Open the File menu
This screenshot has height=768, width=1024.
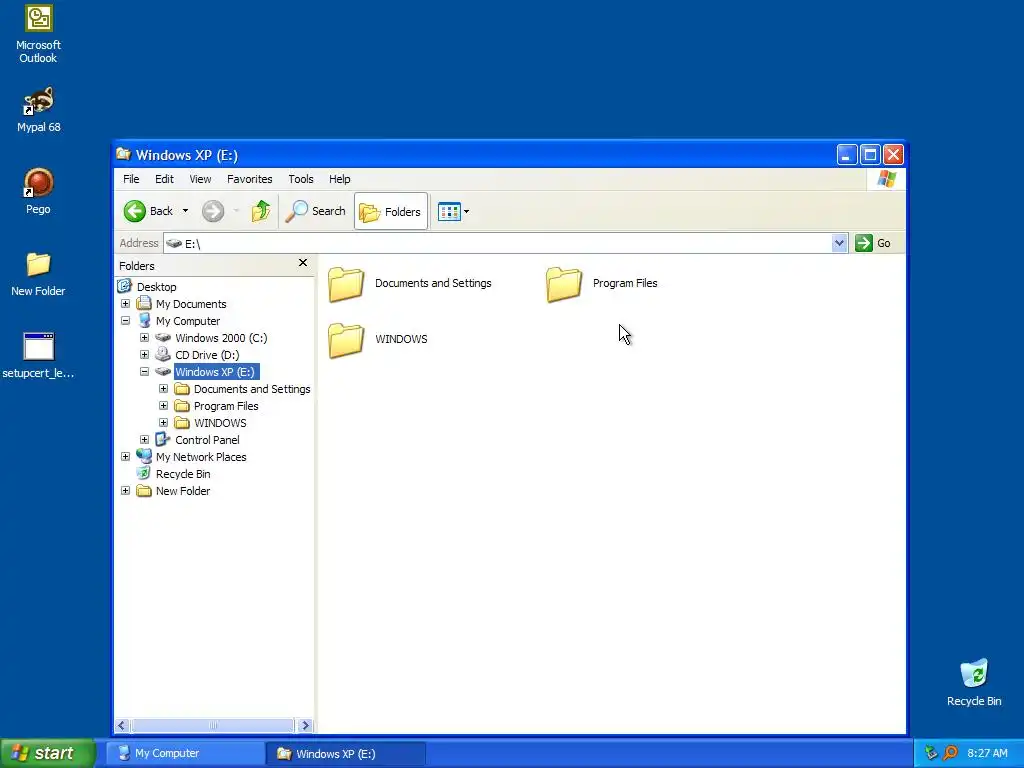pyautogui.click(x=131, y=179)
